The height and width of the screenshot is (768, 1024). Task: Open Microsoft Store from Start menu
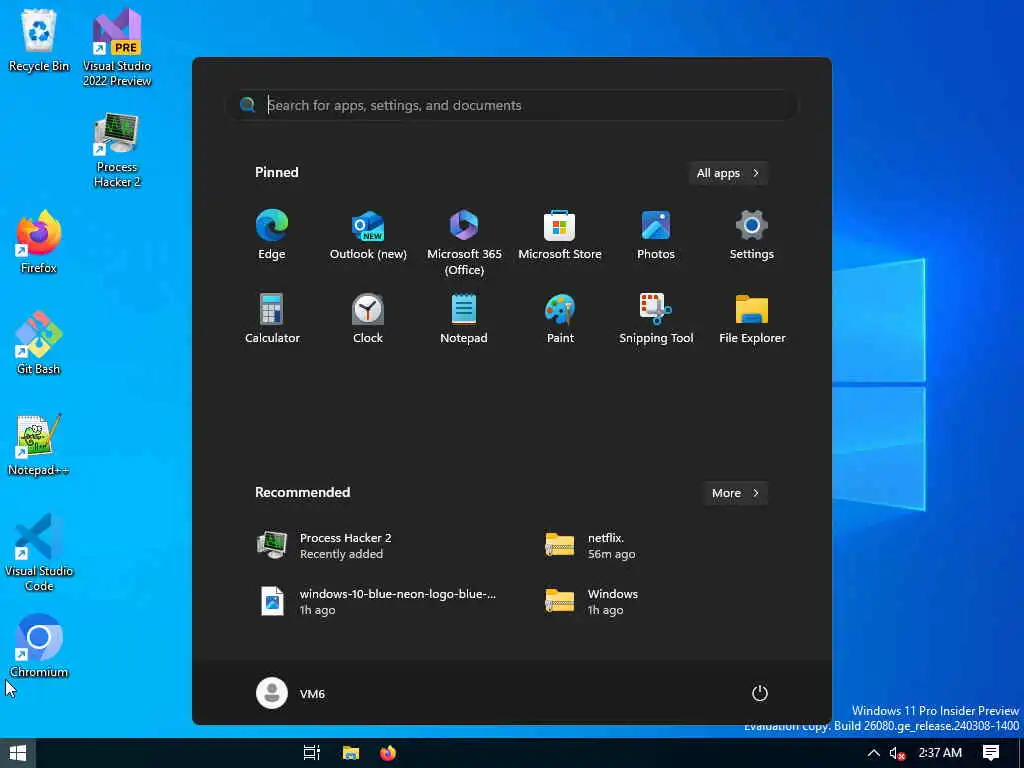pyautogui.click(x=560, y=234)
